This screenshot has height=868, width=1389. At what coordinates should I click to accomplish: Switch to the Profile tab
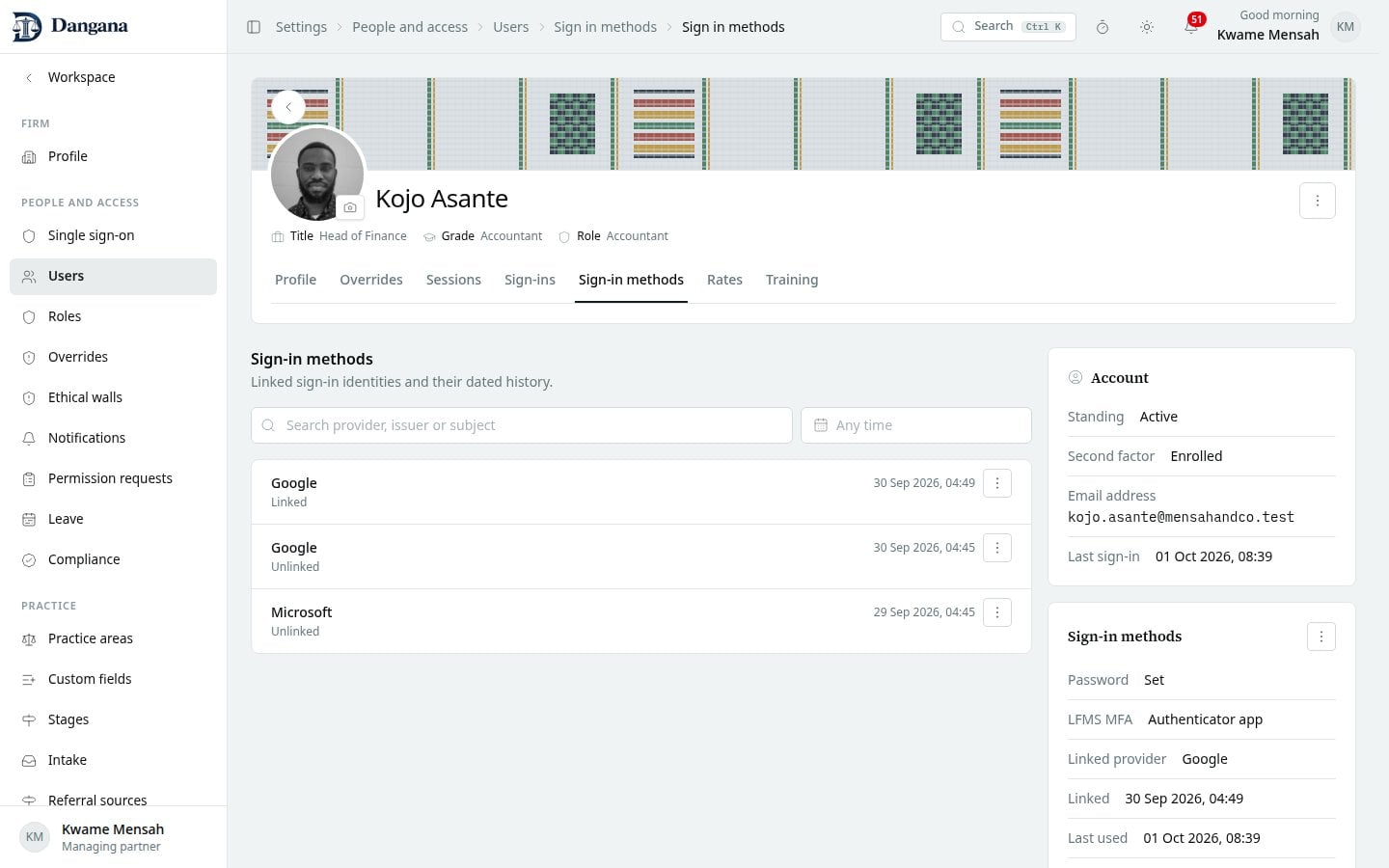click(295, 280)
